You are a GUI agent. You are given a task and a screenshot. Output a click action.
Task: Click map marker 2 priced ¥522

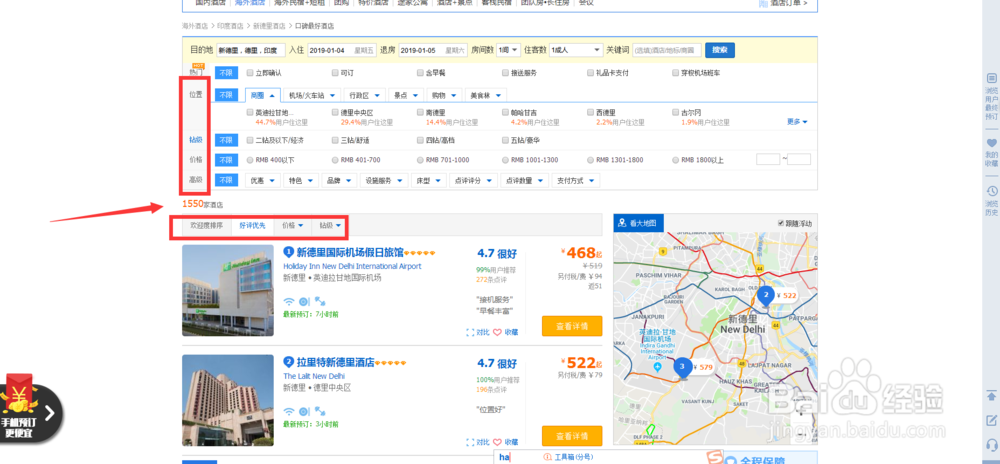tap(766, 296)
